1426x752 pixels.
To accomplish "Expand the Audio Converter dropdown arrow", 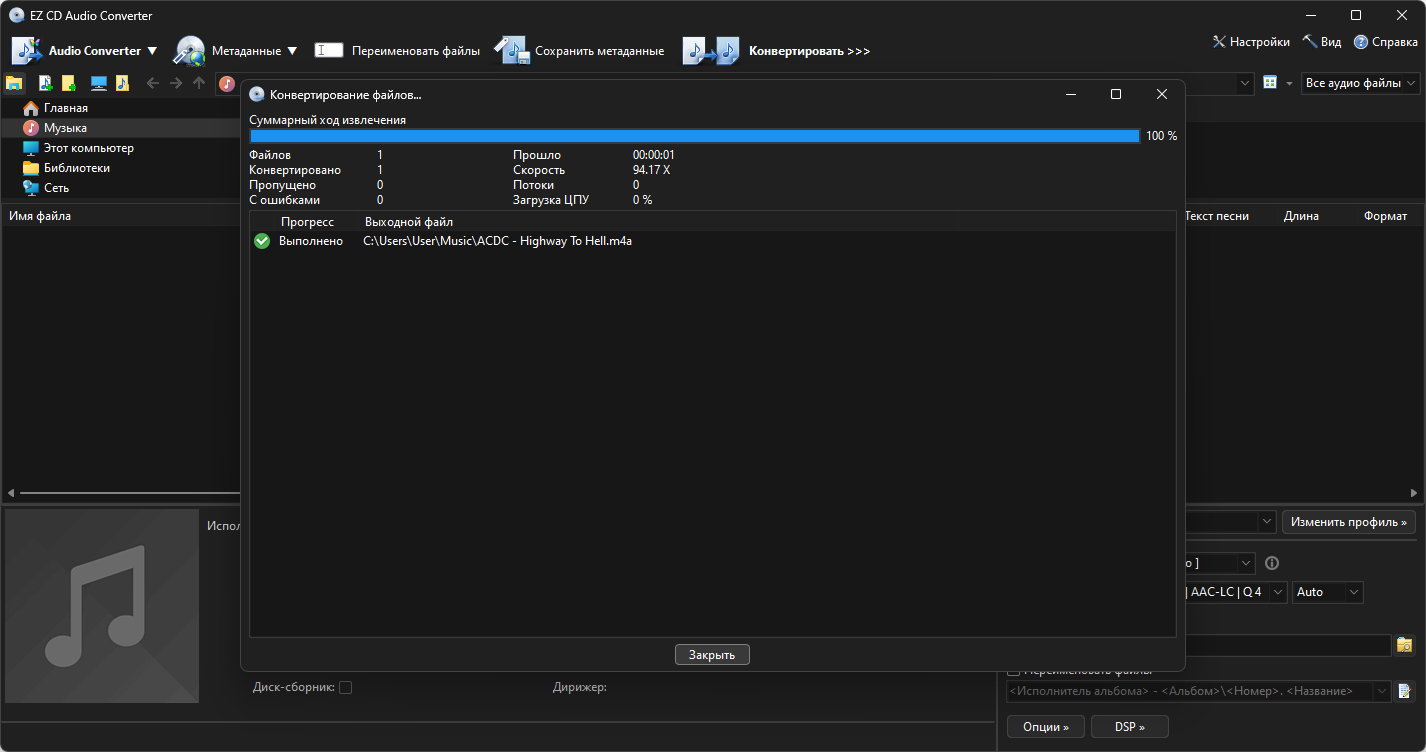I will tap(152, 51).
